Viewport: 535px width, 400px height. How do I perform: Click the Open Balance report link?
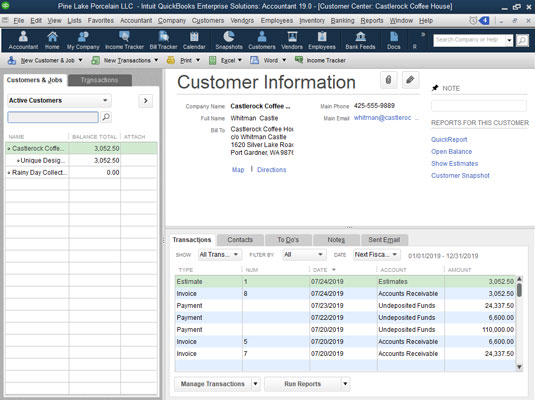coord(451,152)
